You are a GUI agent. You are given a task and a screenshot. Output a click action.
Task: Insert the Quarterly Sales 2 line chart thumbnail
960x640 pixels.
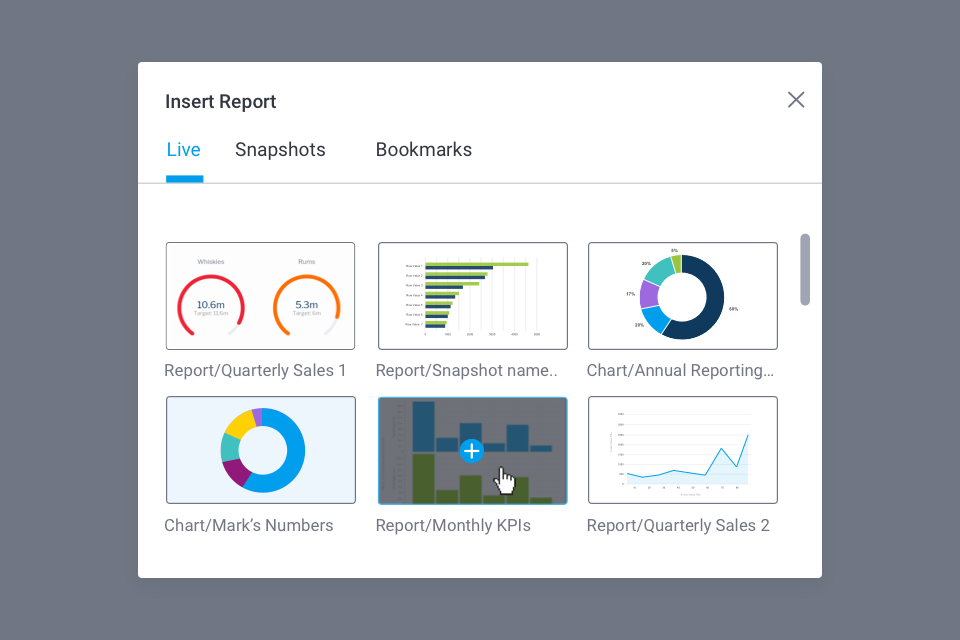(682, 450)
